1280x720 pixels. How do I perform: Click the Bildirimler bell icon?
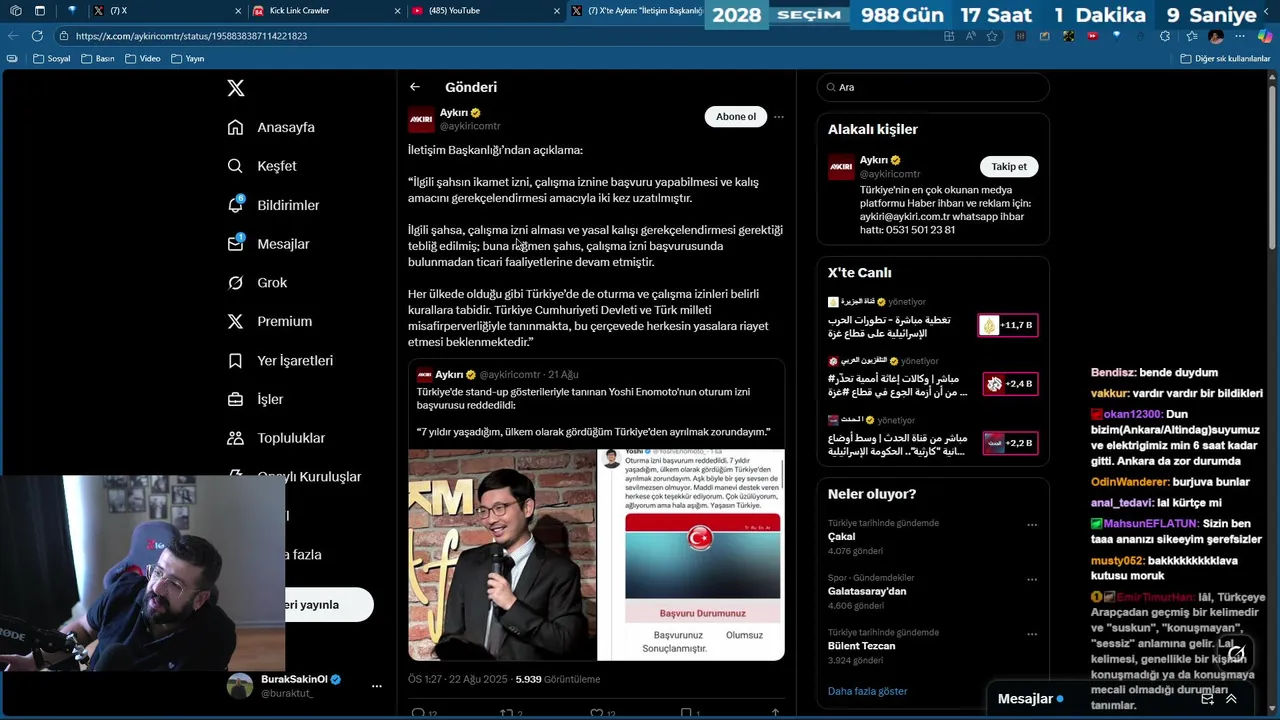[x=235, y=205]
